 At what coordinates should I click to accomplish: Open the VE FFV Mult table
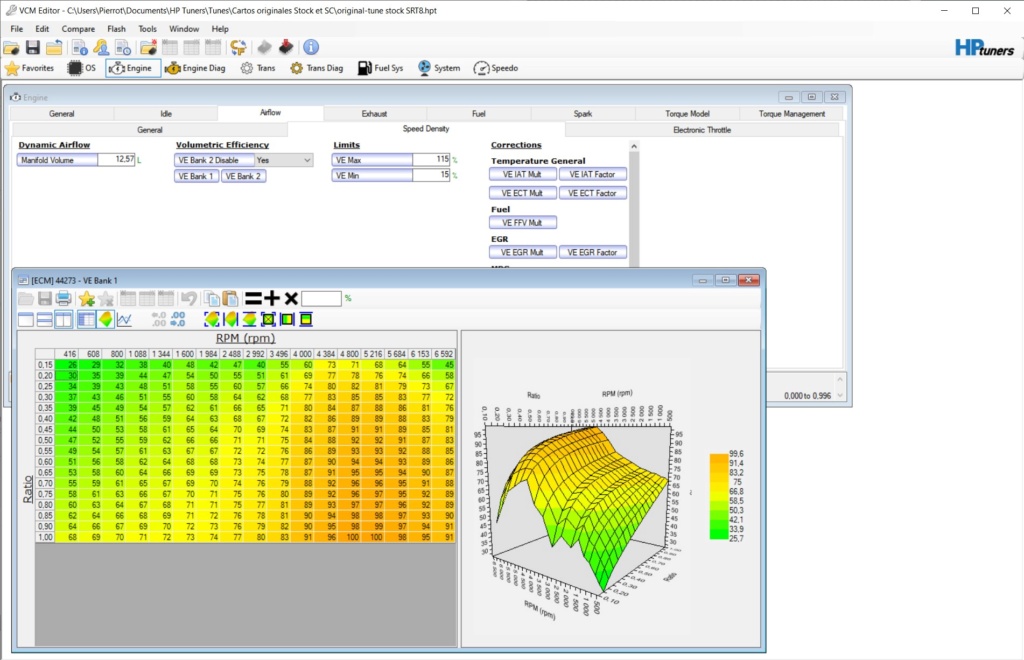pyautogui.click(x=522, y=223)
